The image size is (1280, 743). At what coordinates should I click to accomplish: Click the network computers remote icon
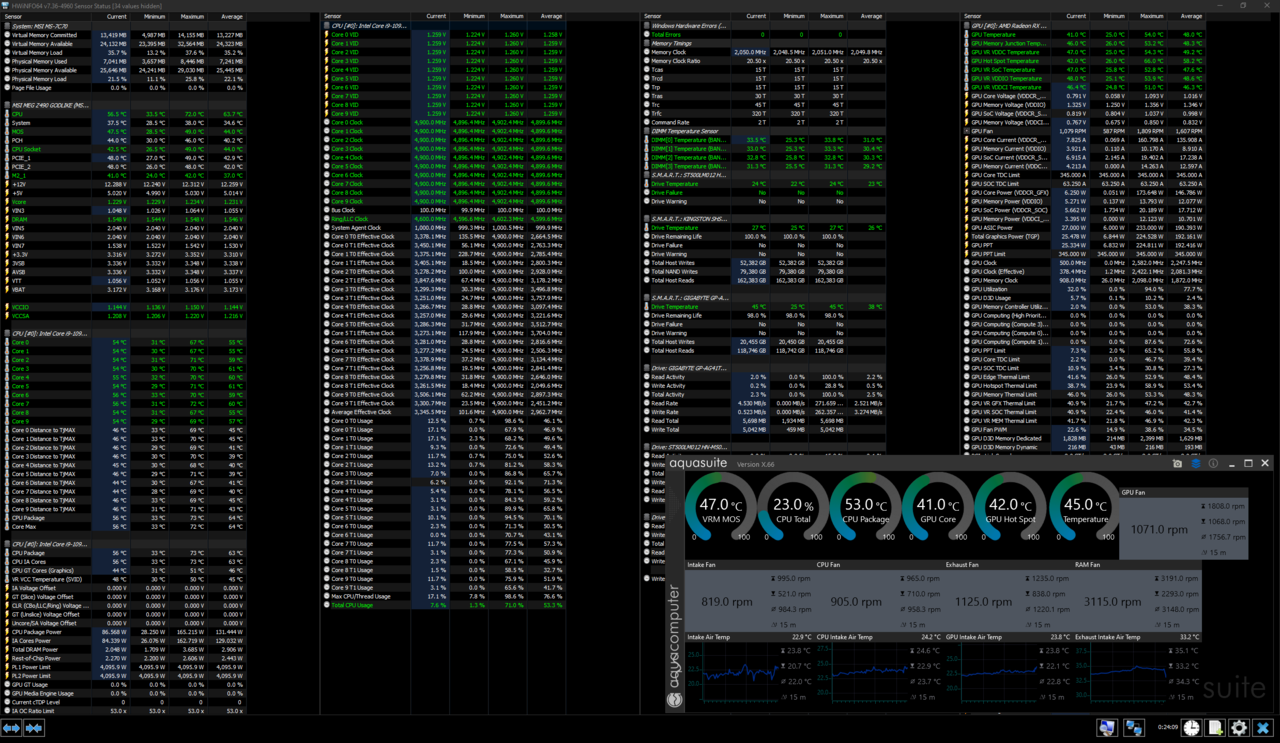(1133, 728)
